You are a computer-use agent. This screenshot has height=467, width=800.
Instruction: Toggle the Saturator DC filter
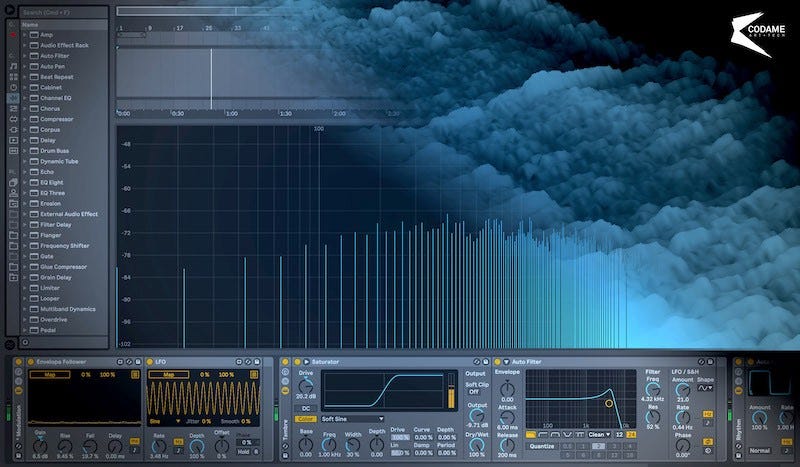tap(306, 408)
